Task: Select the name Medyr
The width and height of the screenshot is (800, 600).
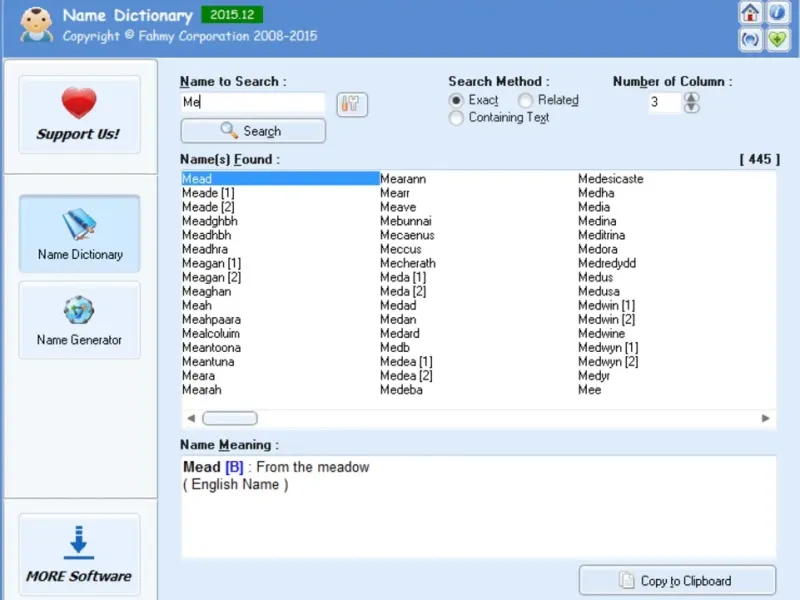Action: pos(594,376)
